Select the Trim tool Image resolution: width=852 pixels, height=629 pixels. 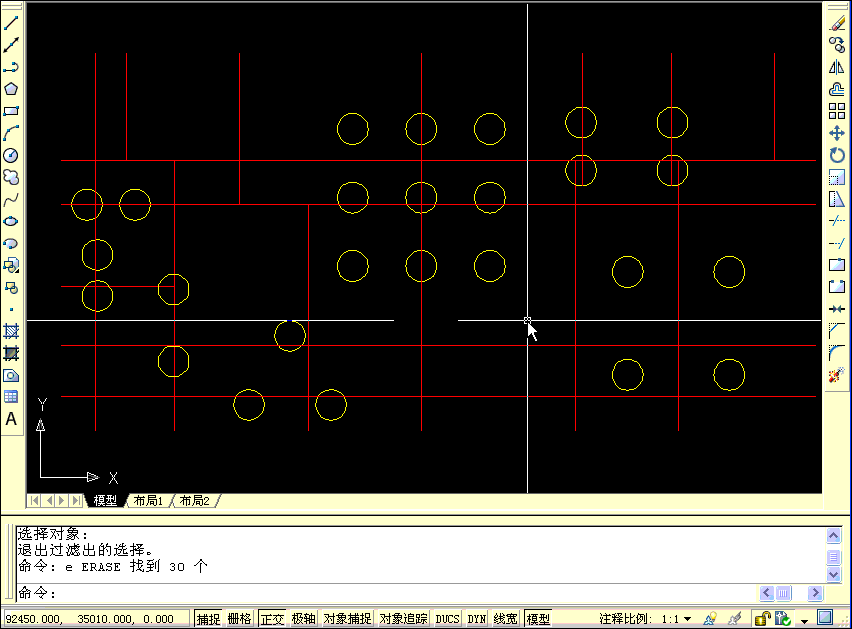click(837, 222)
